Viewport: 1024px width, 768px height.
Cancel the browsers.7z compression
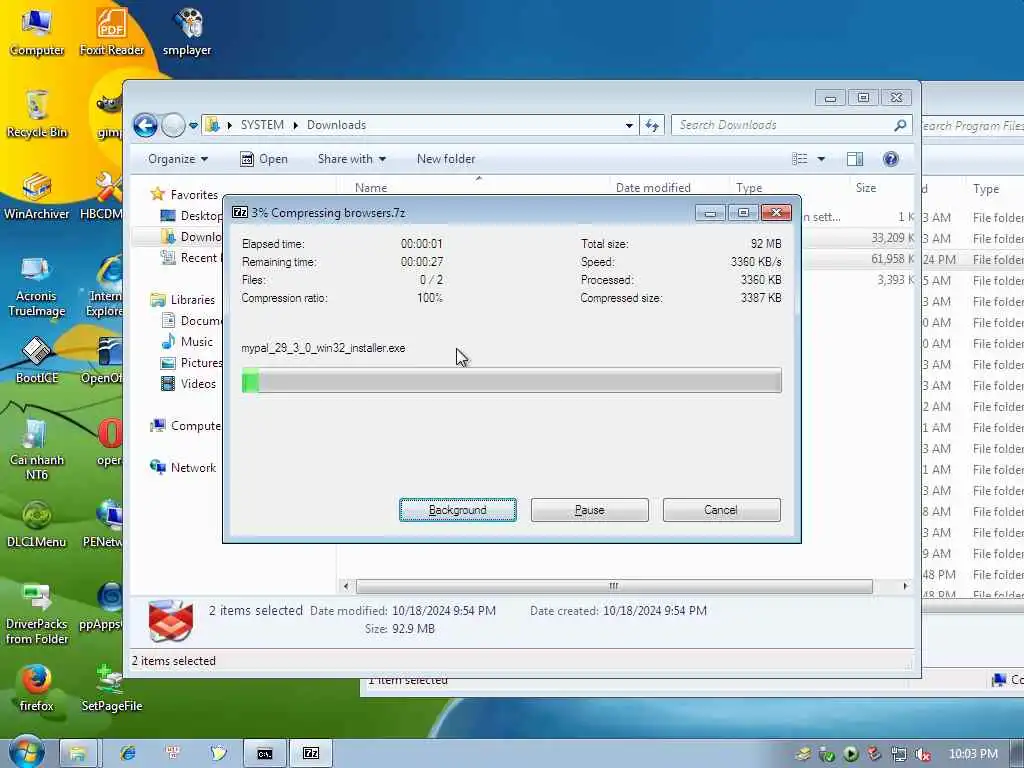pyautogui.click(x=722, y=510)
